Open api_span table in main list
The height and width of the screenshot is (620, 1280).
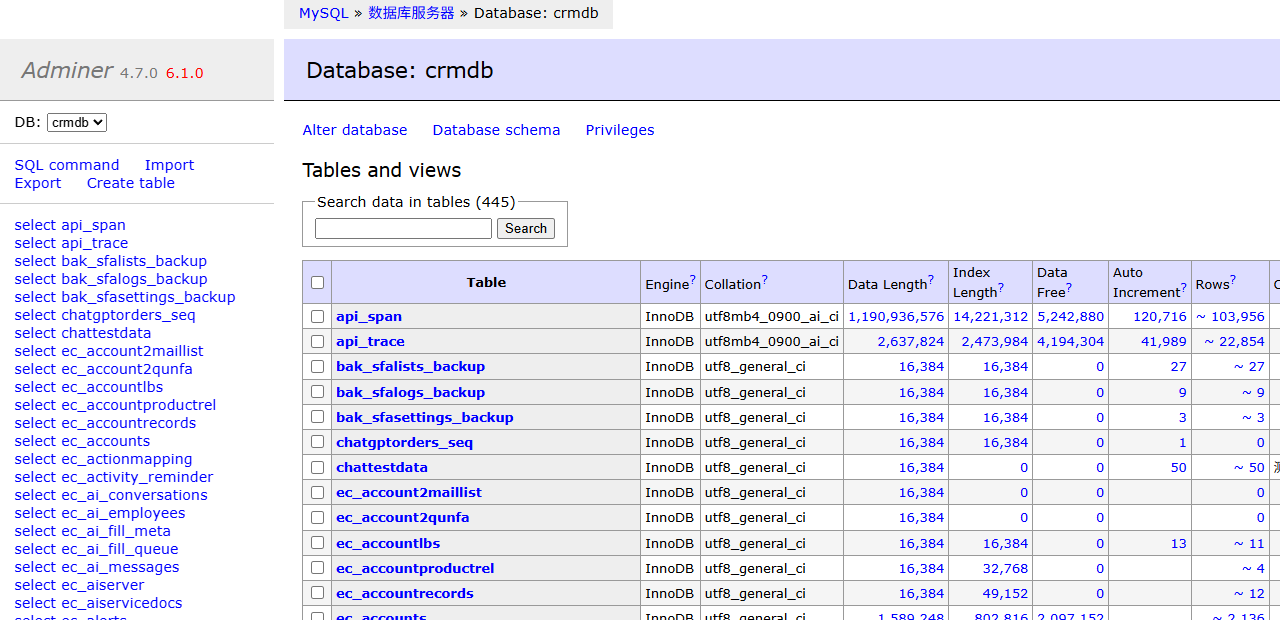click(369, 316)
